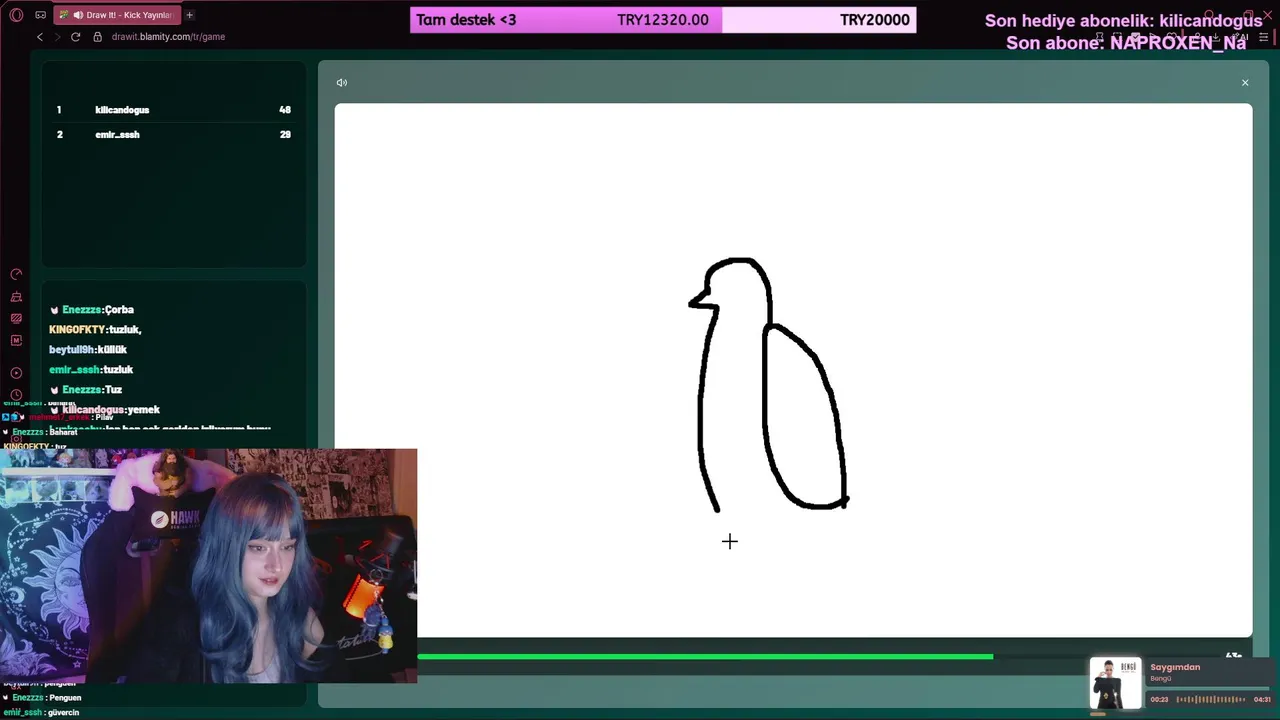Screen dimensions: 1280x720
Task: Click the TRY20000 goal amount
Action: point(875,20)
